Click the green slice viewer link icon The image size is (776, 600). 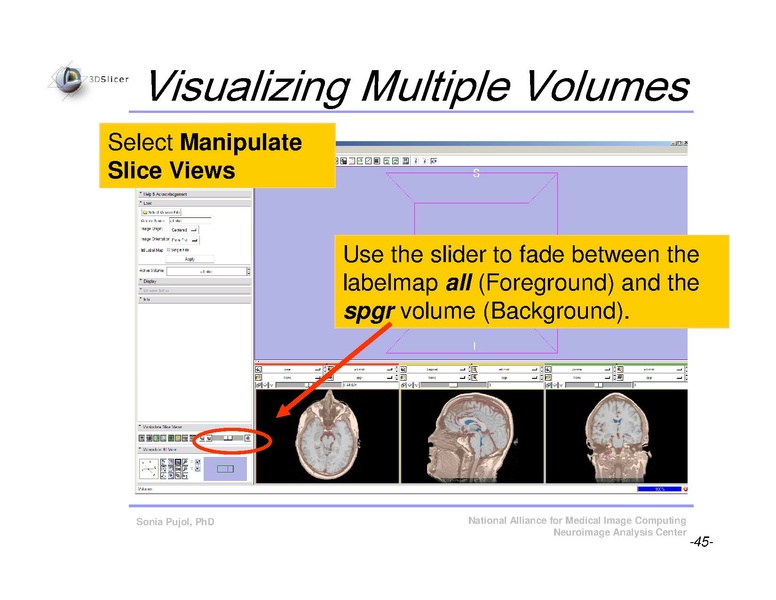[548, 385]
